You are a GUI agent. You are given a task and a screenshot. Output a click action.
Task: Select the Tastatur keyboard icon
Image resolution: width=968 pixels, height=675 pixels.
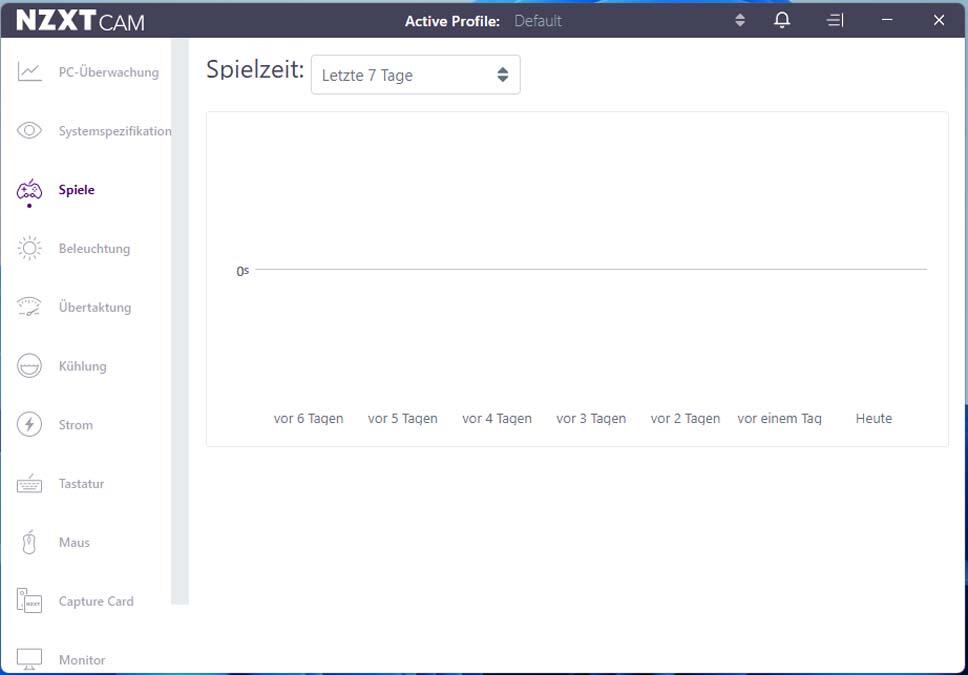(x=29, y=484)
